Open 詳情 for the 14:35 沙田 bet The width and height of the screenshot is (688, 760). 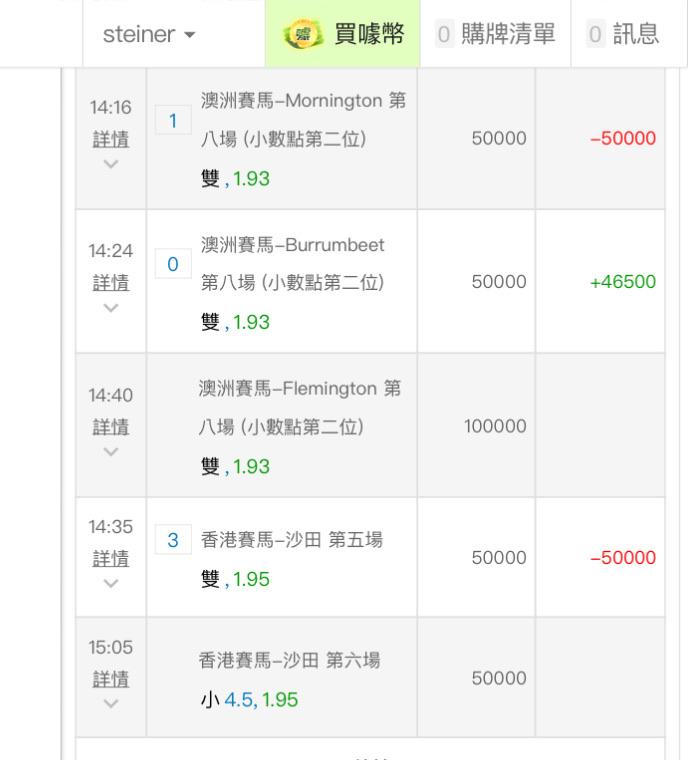tap(111, 557)
